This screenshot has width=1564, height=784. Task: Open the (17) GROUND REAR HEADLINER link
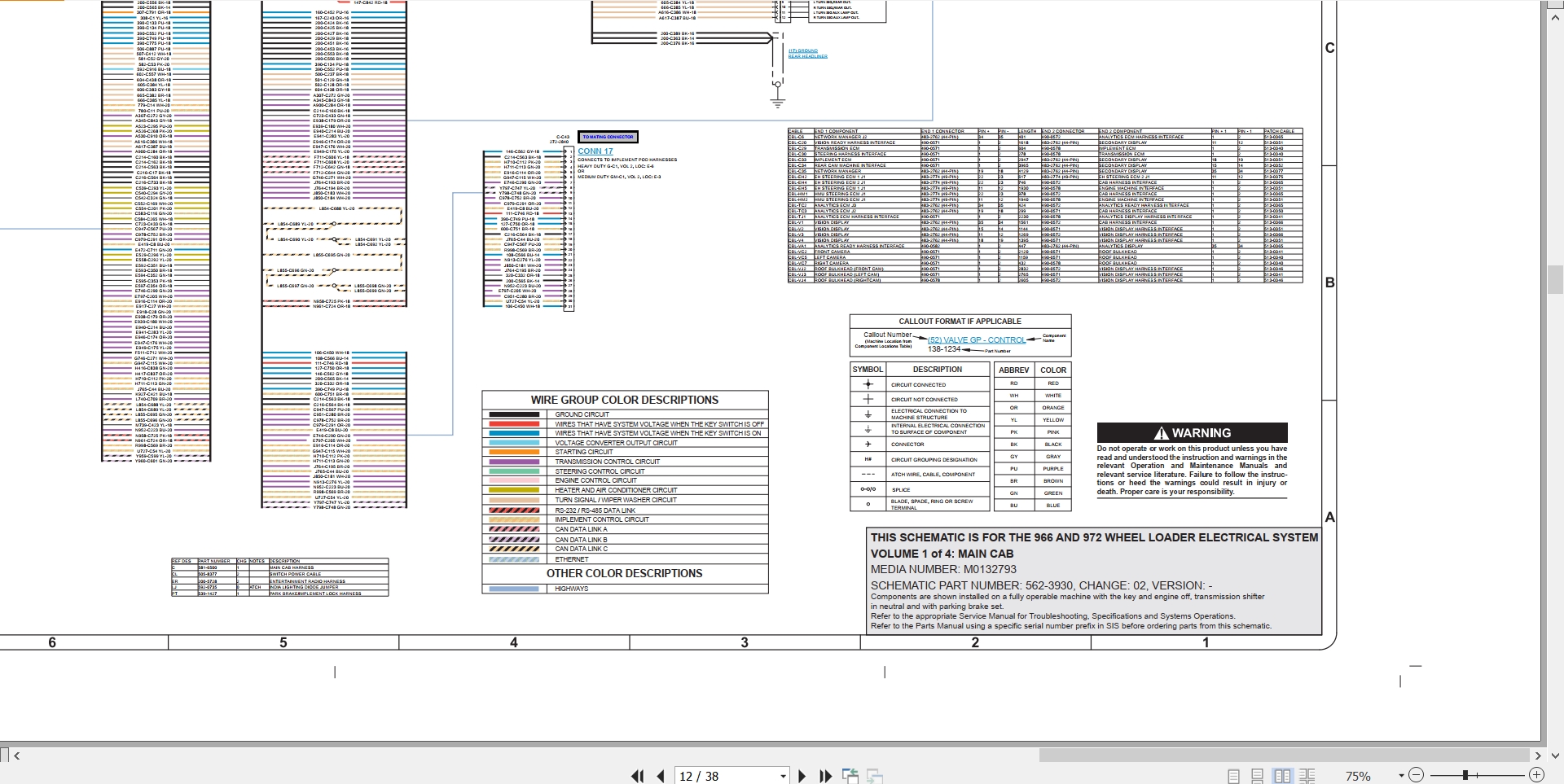click(807, 54)
